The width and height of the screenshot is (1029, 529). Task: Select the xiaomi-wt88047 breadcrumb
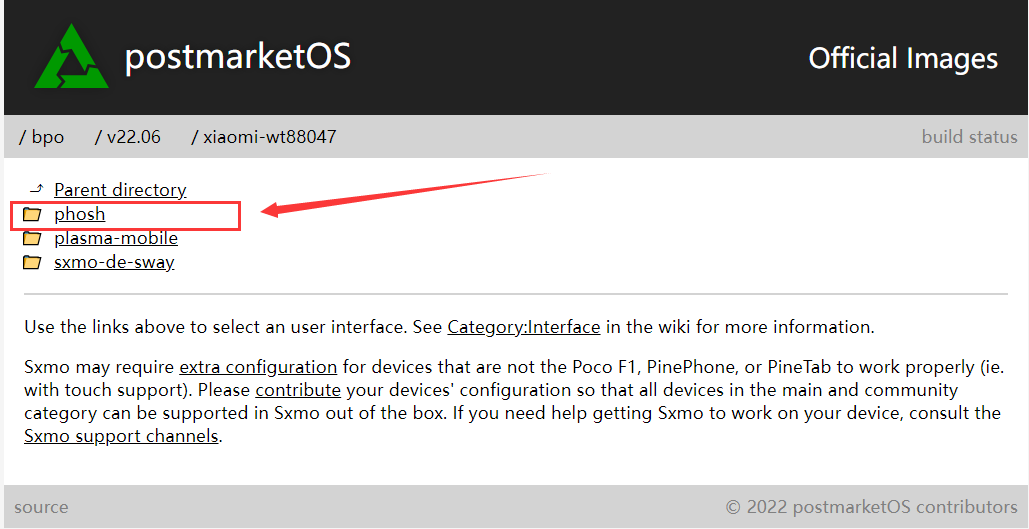click(269, 137)
